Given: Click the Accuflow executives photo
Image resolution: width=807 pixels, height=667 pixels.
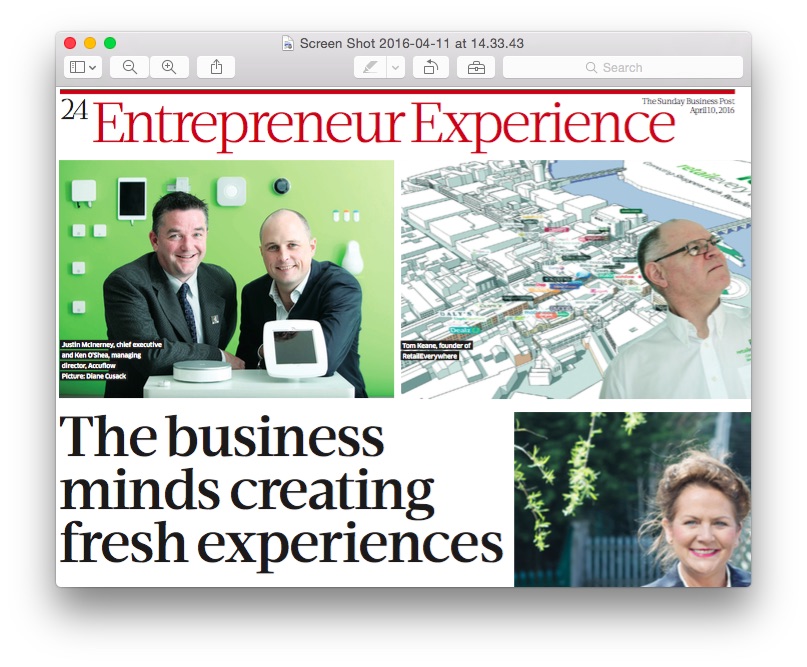Looking at the screenshot, I should pyautogui.click(x=226, y=279).
